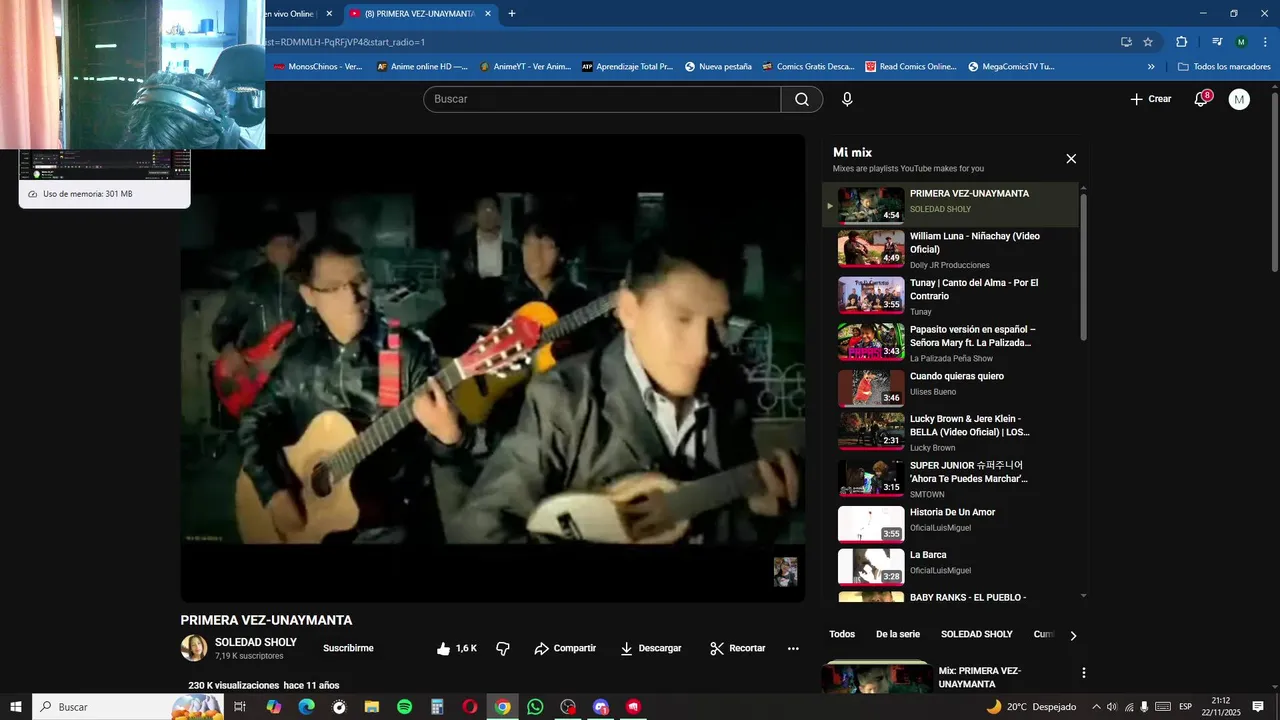Show more filter chips with right arrow
1280x720 pixels.
1073,635
